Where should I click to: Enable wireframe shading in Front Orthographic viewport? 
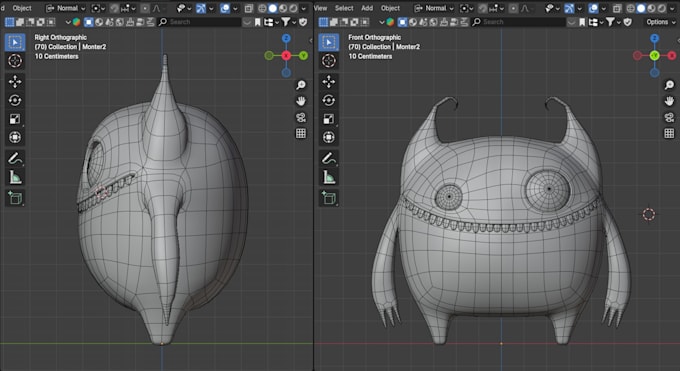pyautogui.click(x=630, y=9)
